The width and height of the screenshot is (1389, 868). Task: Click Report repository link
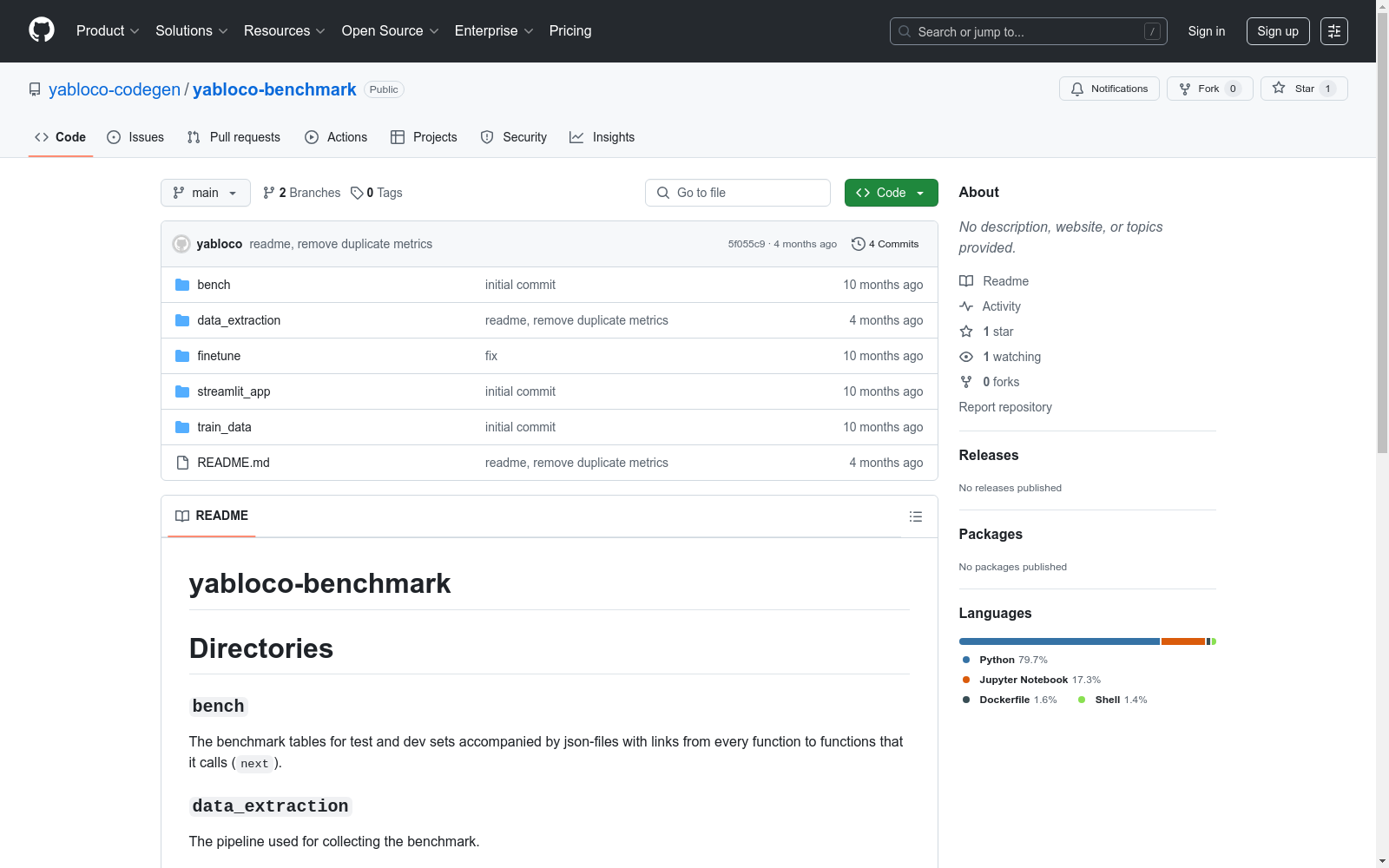pos(1005,407)
